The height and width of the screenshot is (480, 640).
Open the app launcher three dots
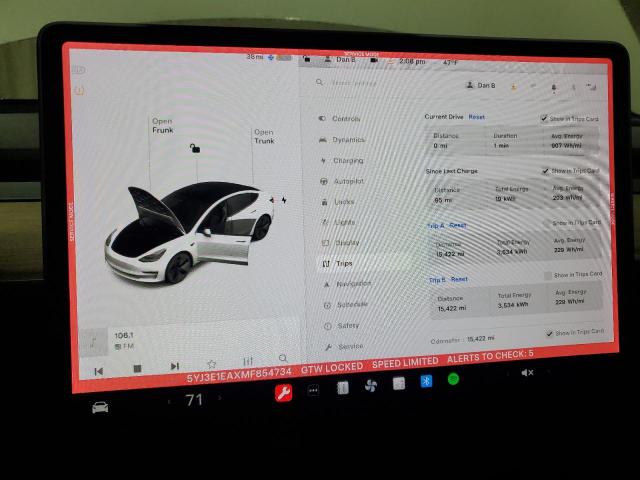313,390
